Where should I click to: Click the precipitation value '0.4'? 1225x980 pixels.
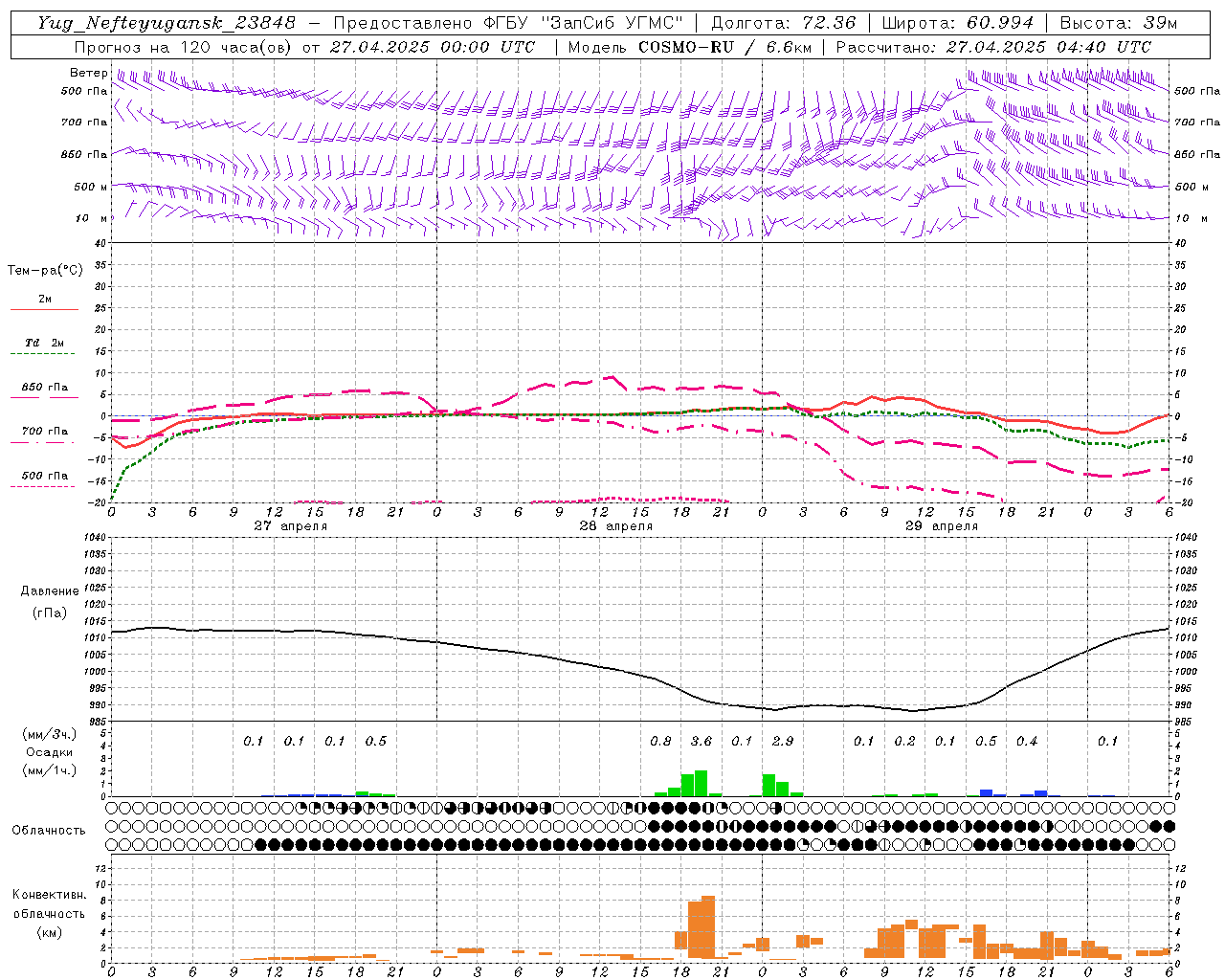point(1027,741)
